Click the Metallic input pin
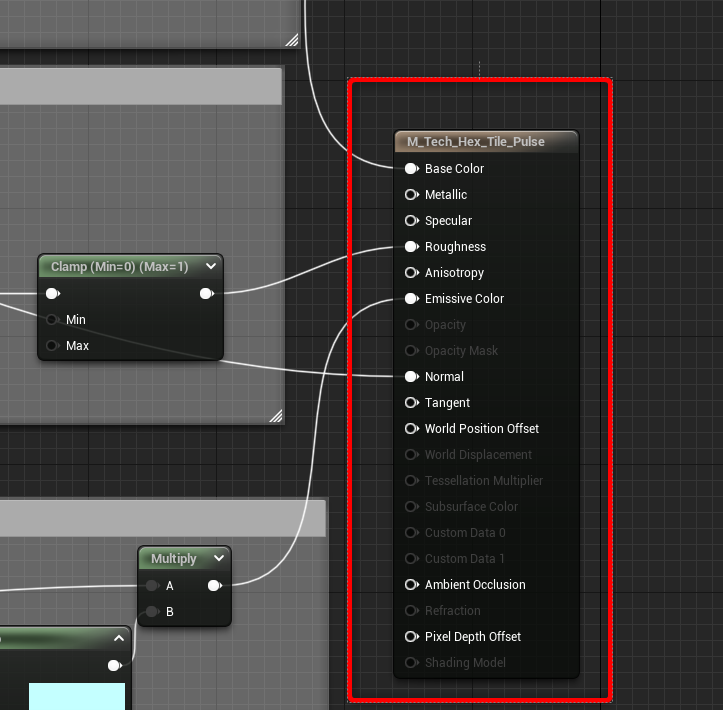Viewport: 723px width, 710px height. (x=411, y=195)
